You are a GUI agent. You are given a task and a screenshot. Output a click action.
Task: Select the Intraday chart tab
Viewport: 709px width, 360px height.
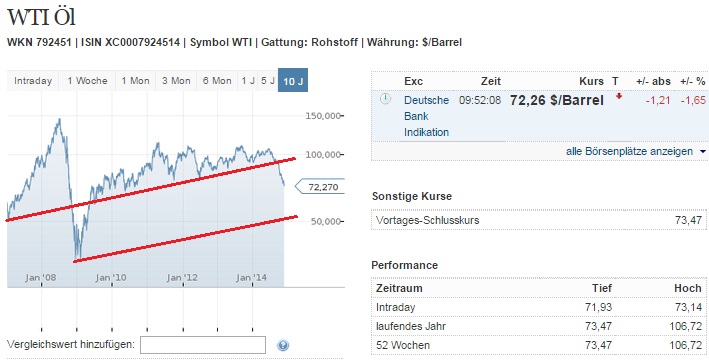point(33,81)
